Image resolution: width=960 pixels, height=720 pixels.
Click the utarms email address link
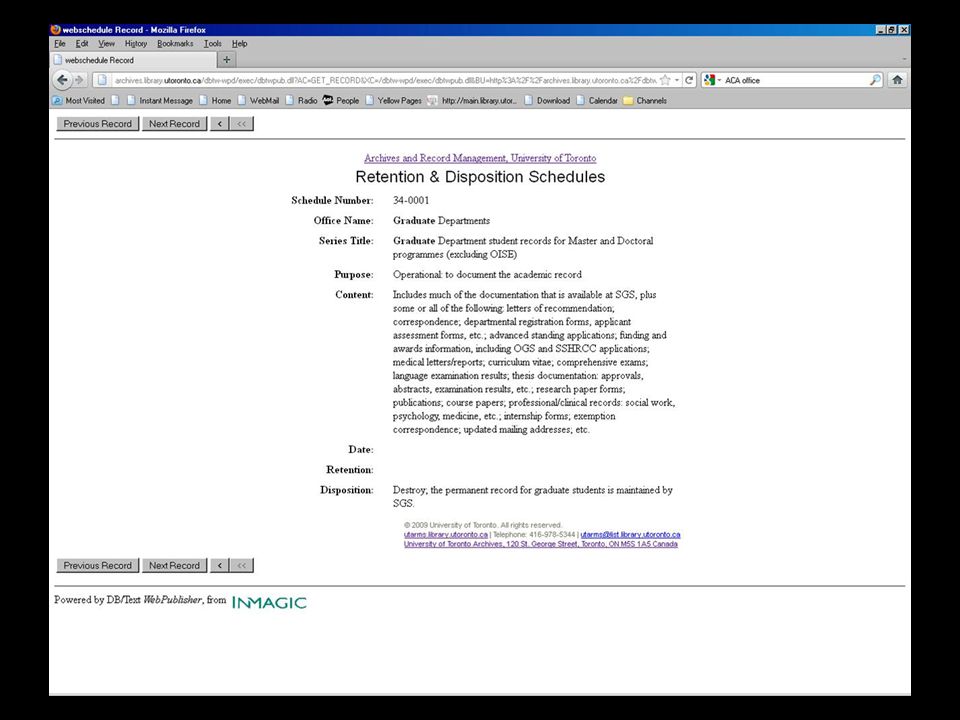click(630, 534)
